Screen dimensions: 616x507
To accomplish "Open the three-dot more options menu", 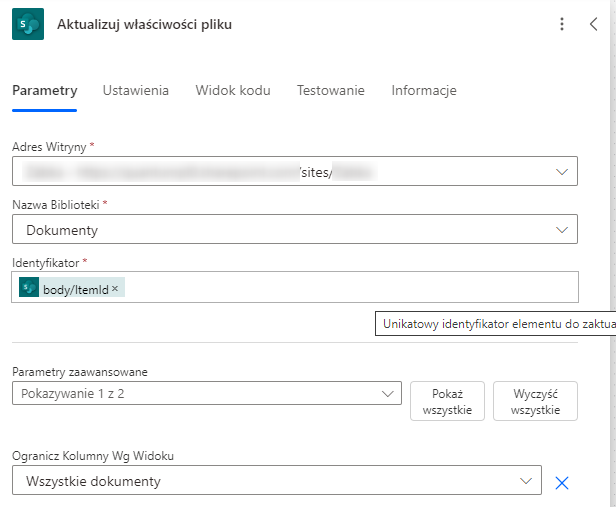I will click(x=562, y=25).
